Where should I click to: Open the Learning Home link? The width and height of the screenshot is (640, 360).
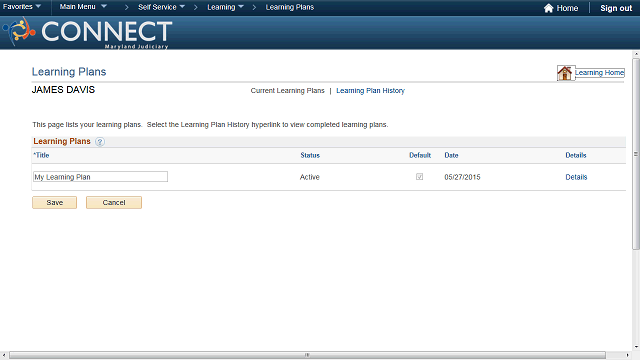[x=600, y=73]
